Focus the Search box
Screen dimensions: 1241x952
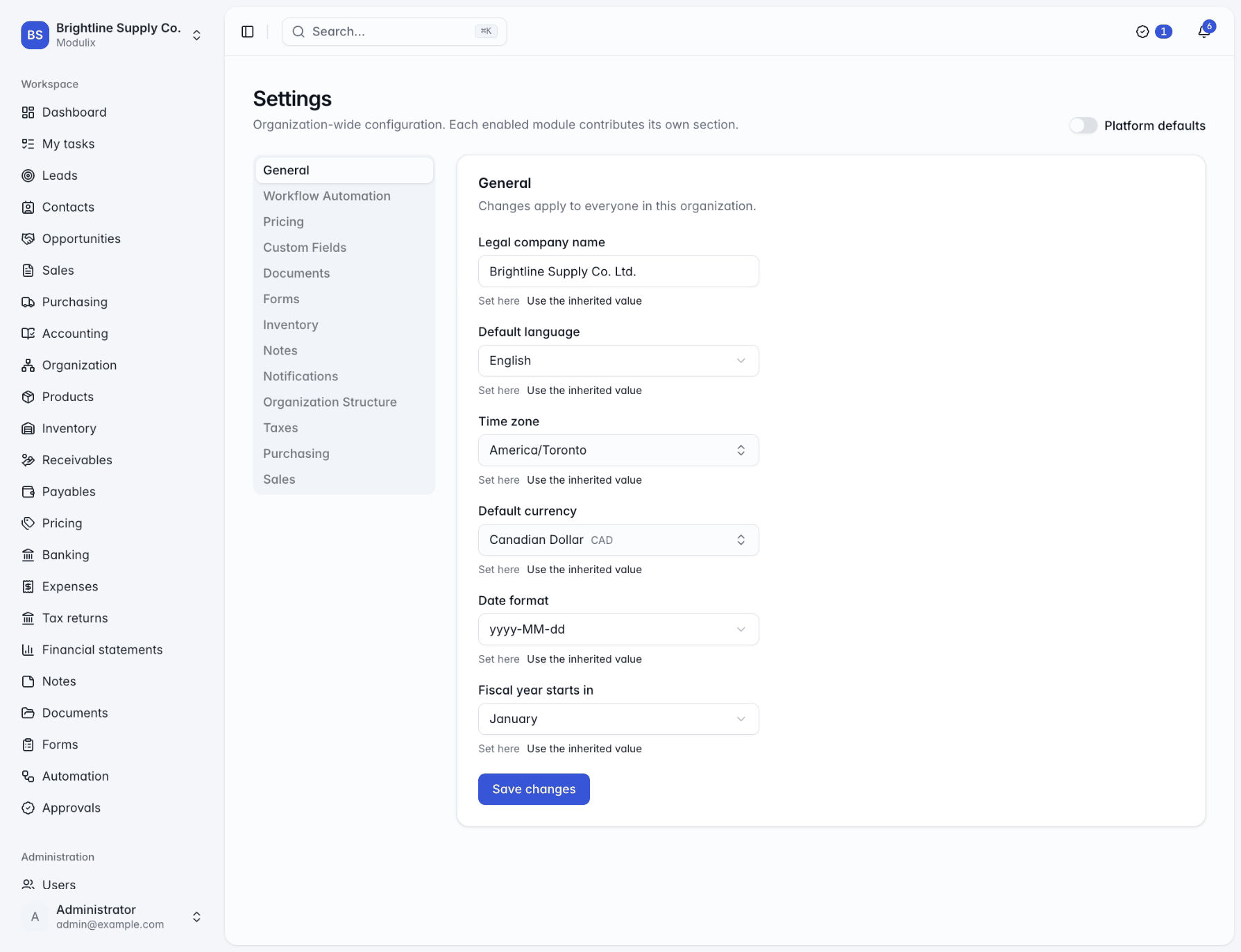(x=394, y=32)
